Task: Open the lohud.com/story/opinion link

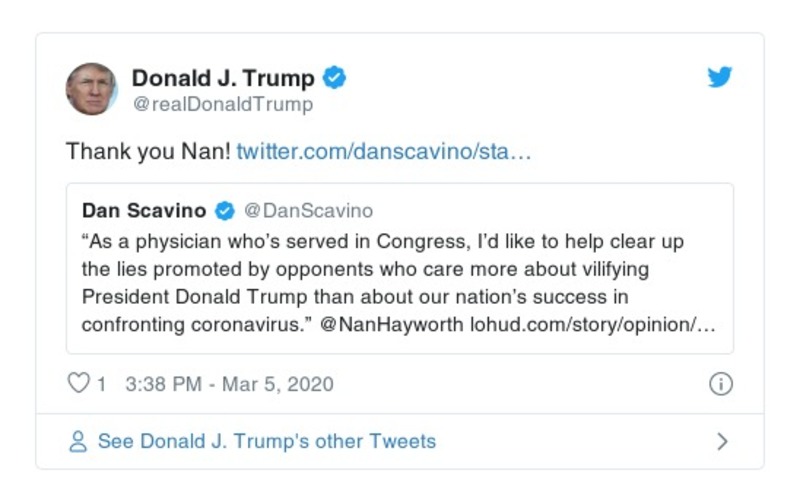Action: point(592,327)
